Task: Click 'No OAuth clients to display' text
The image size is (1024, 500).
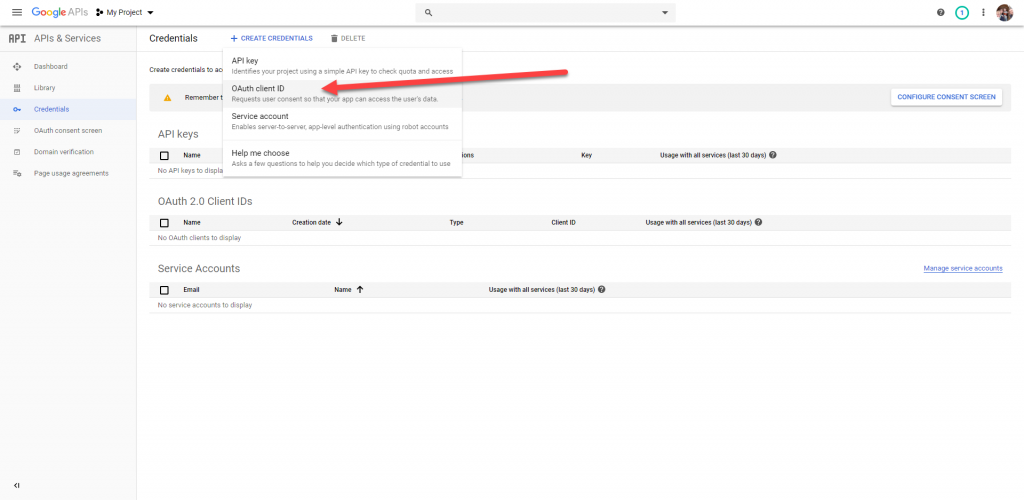Action: pyautogui.click(x=199, y=238)
